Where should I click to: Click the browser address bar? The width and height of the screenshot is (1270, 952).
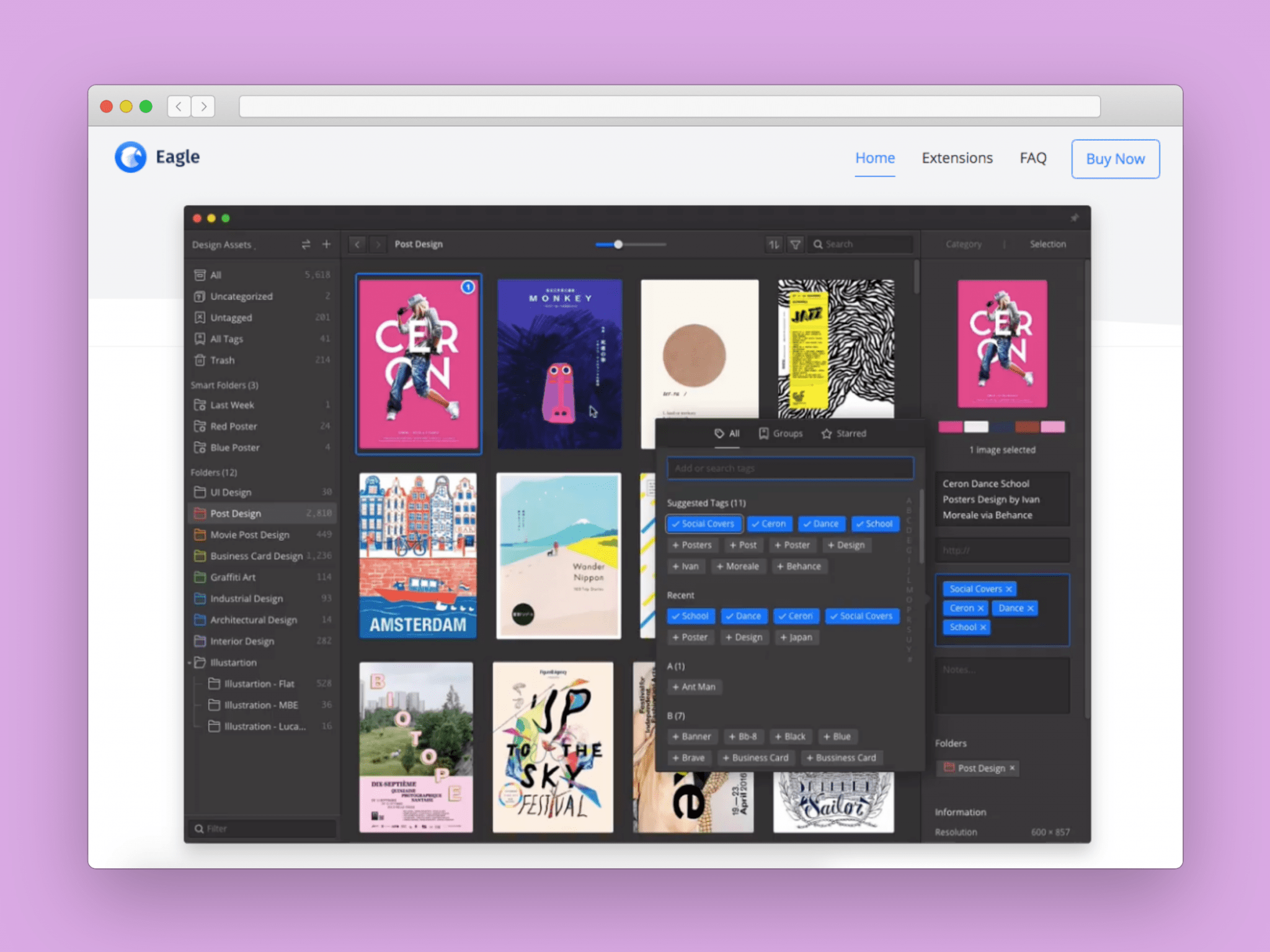(670, 107)
